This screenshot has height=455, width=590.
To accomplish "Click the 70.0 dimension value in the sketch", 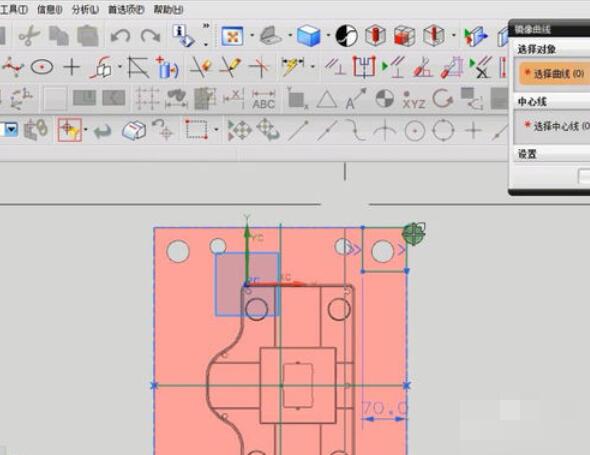I will pos(384,408).
